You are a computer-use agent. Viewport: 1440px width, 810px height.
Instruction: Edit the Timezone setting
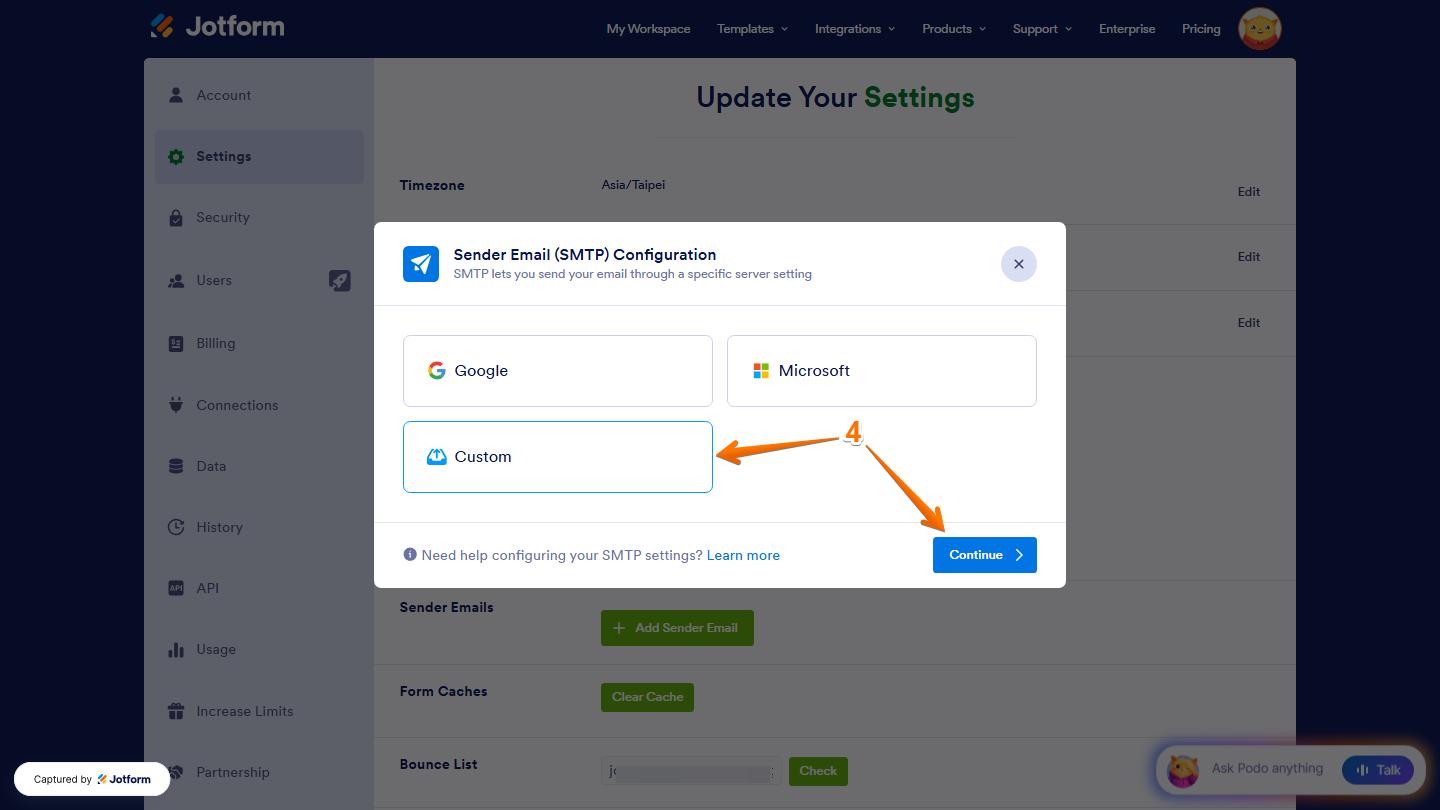[x=1249, y=192]
